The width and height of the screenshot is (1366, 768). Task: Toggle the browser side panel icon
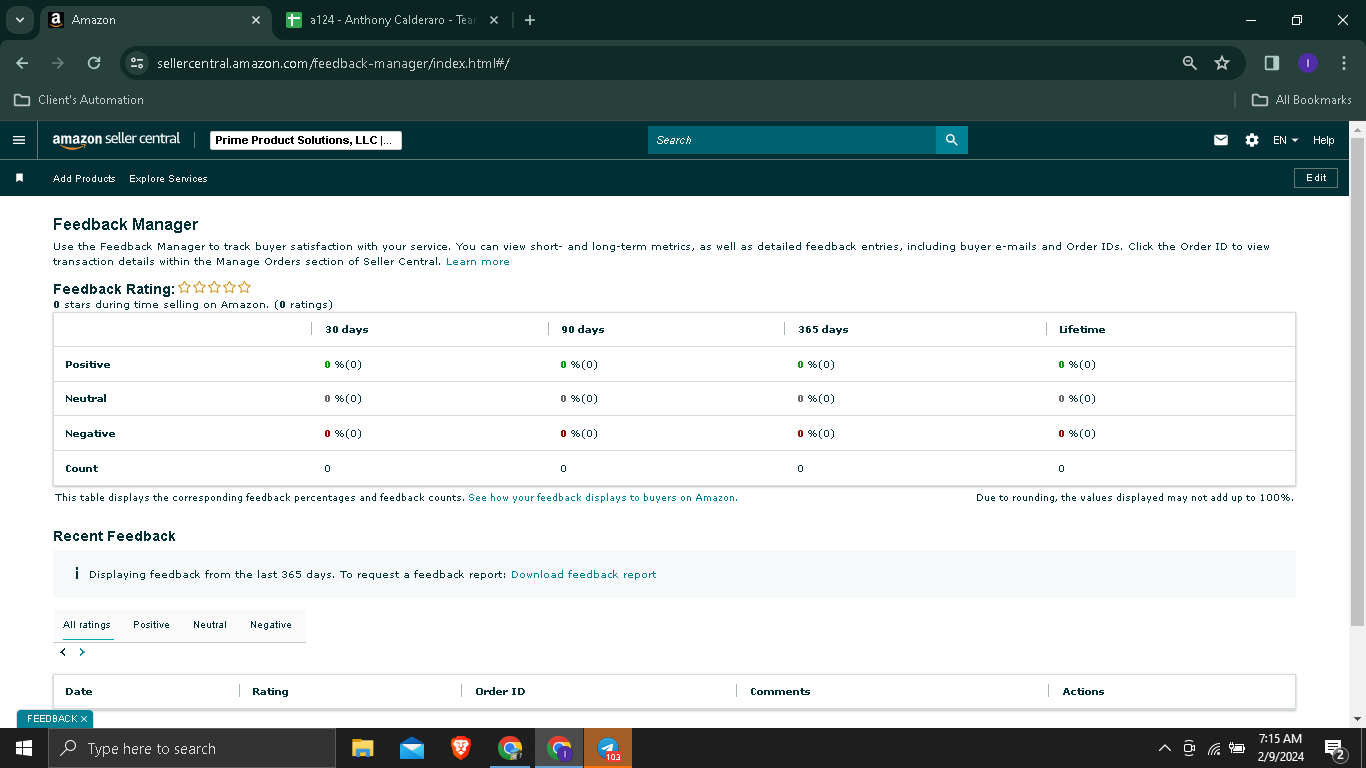coord(1272,63)
